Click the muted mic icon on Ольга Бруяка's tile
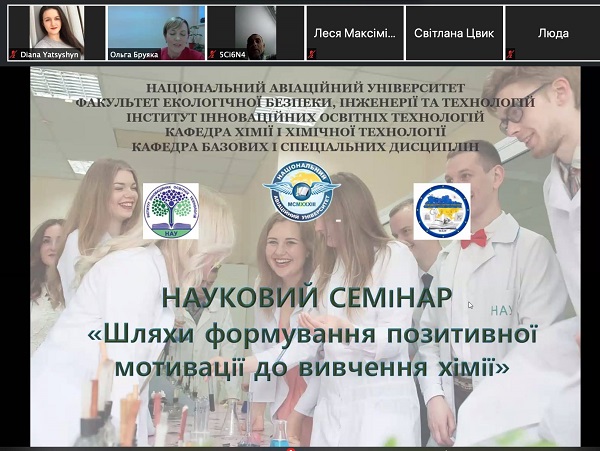The height and width of the screenshot is (451, 600). point(112,55)
